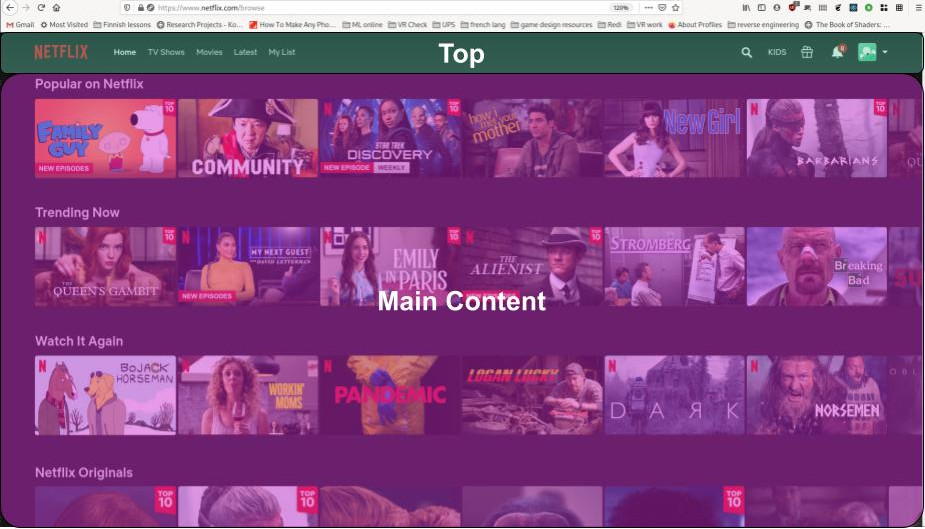The image size is (925, 529).
Task: Open the page actions three-dots menu
Action: point(648,8)
